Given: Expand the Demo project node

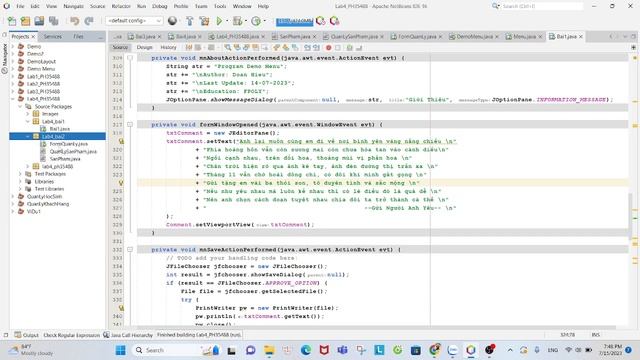Looking at the screenshot, I should (13, 47).
